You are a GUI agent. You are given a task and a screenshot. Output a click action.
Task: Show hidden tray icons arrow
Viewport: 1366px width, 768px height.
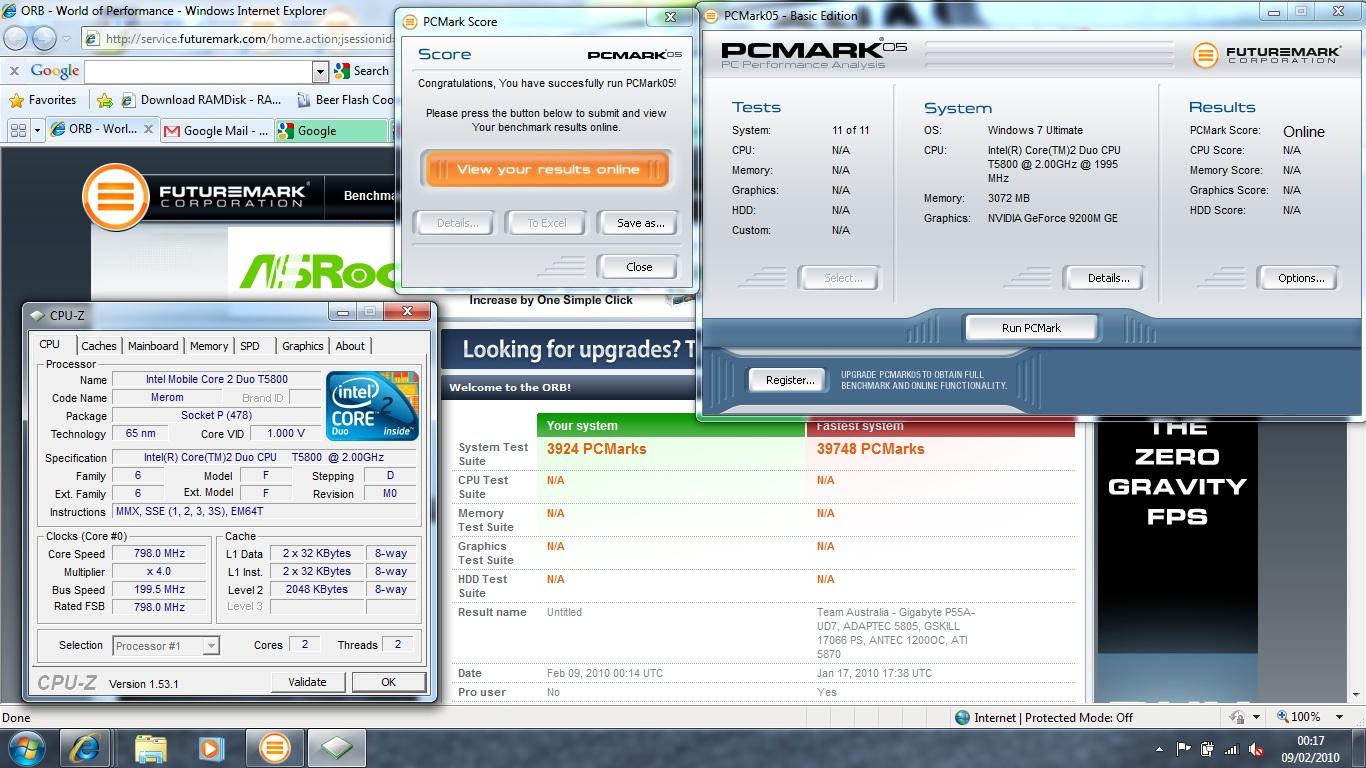pos(1160,748)
